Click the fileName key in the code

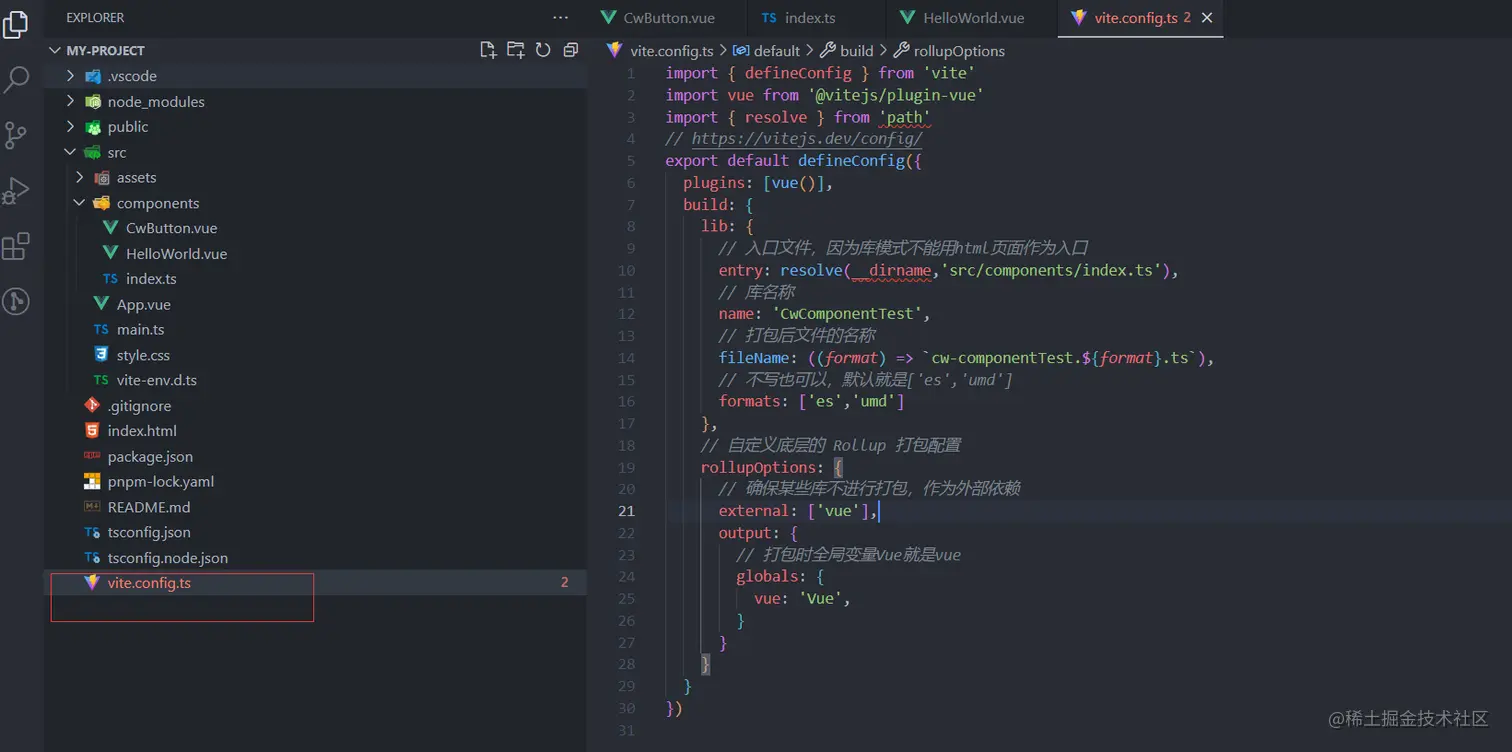tap(754, 358)
